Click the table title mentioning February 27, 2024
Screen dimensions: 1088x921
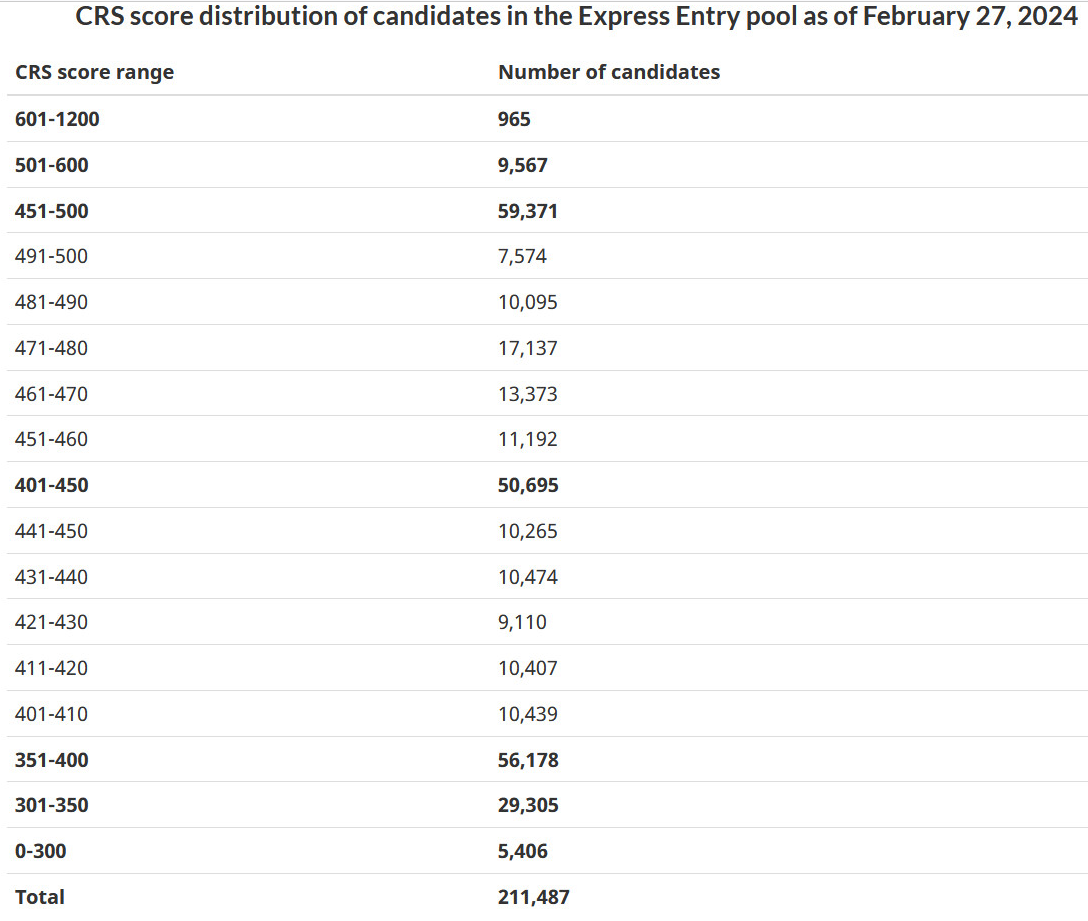[x=577, y=16]
